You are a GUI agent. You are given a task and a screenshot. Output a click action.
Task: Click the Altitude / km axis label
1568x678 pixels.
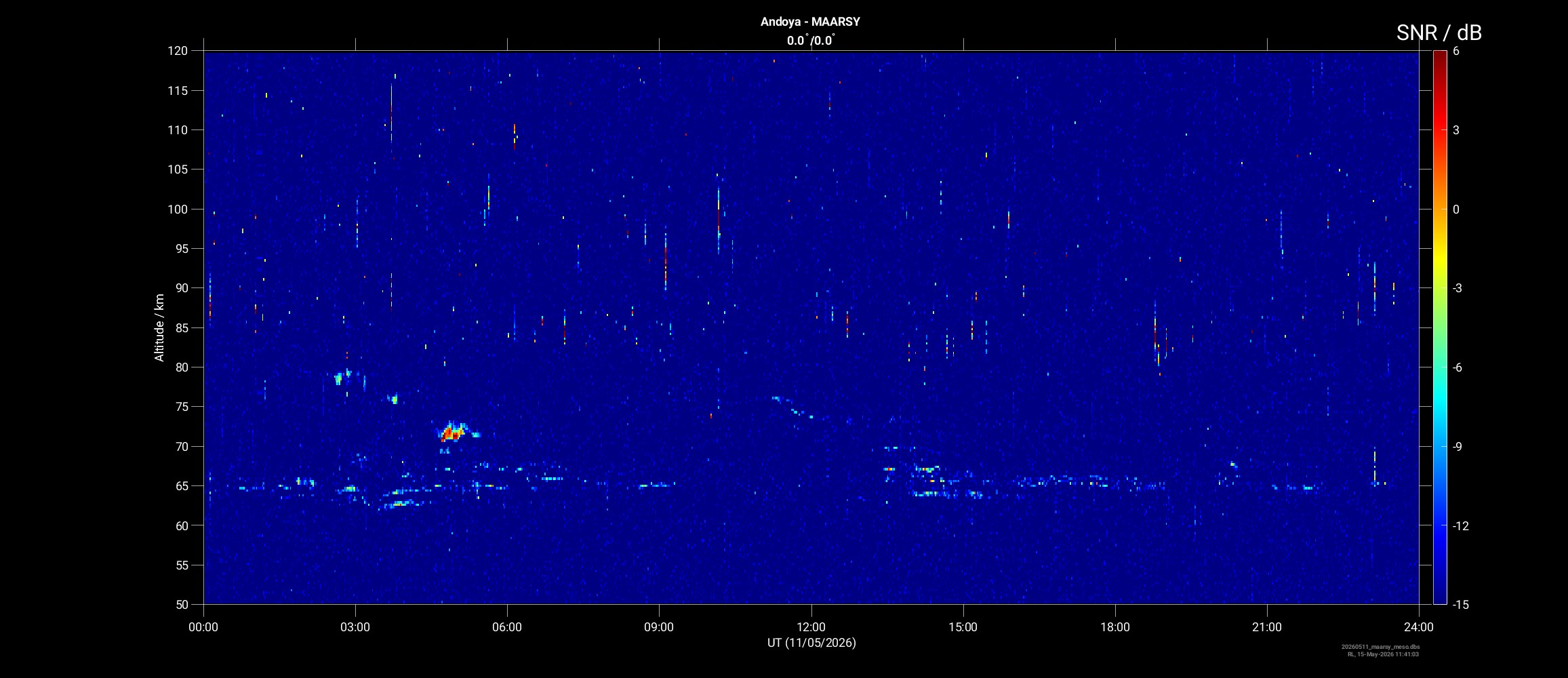tap(159, 327)
